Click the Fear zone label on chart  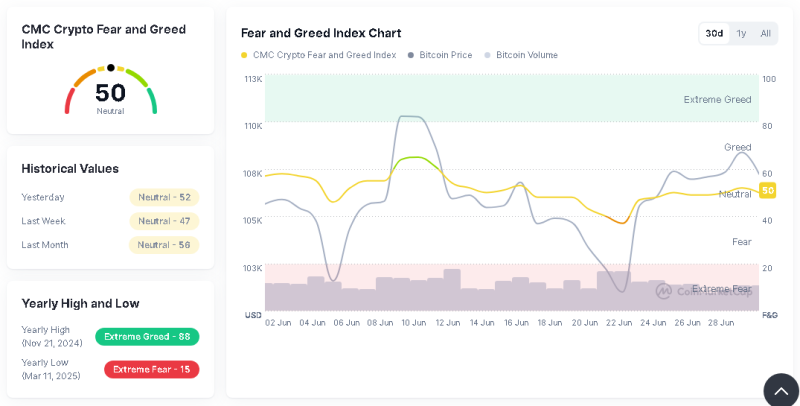(x=742, y=242)
